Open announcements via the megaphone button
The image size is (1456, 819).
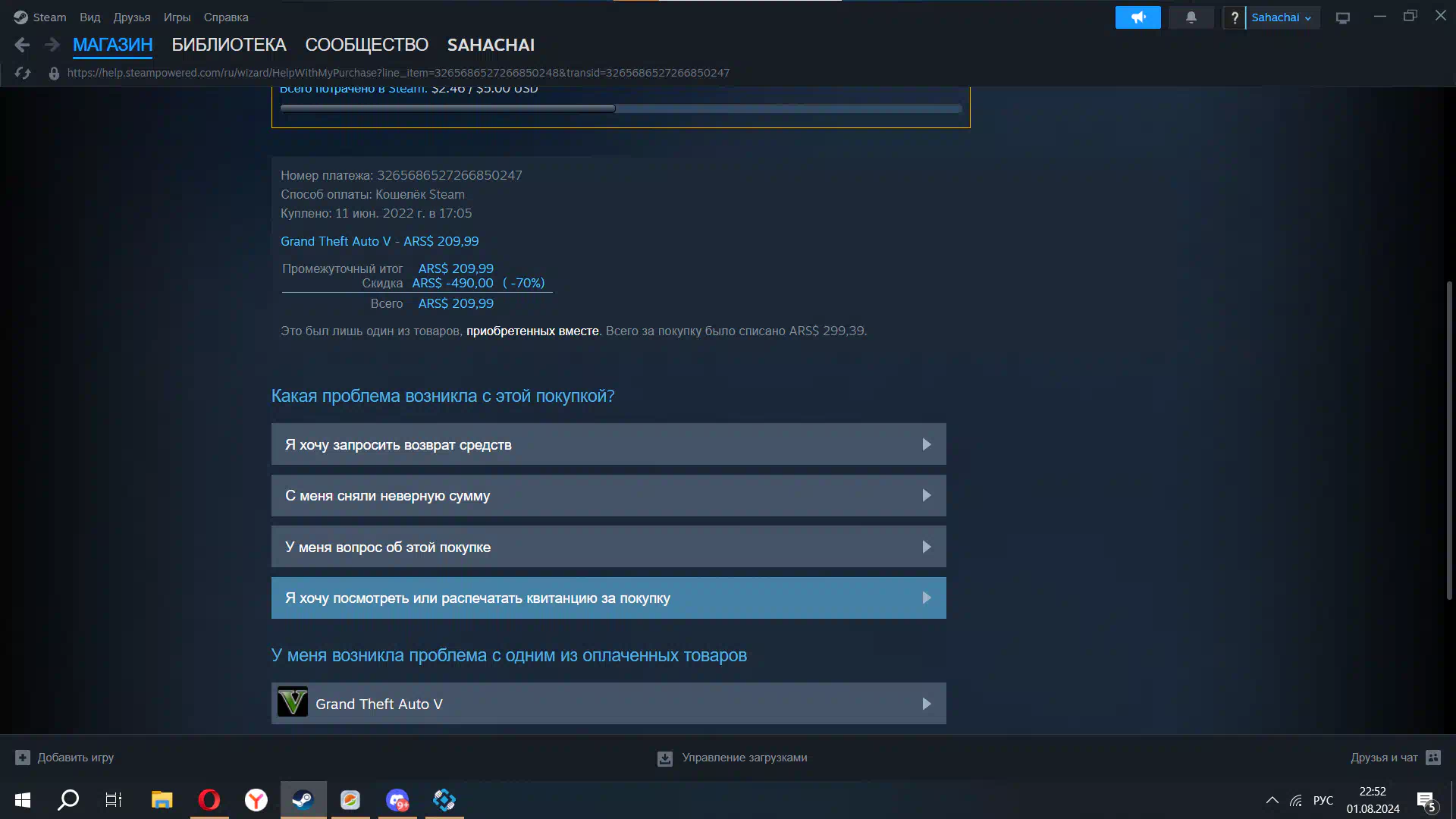tap(1137, 17)
